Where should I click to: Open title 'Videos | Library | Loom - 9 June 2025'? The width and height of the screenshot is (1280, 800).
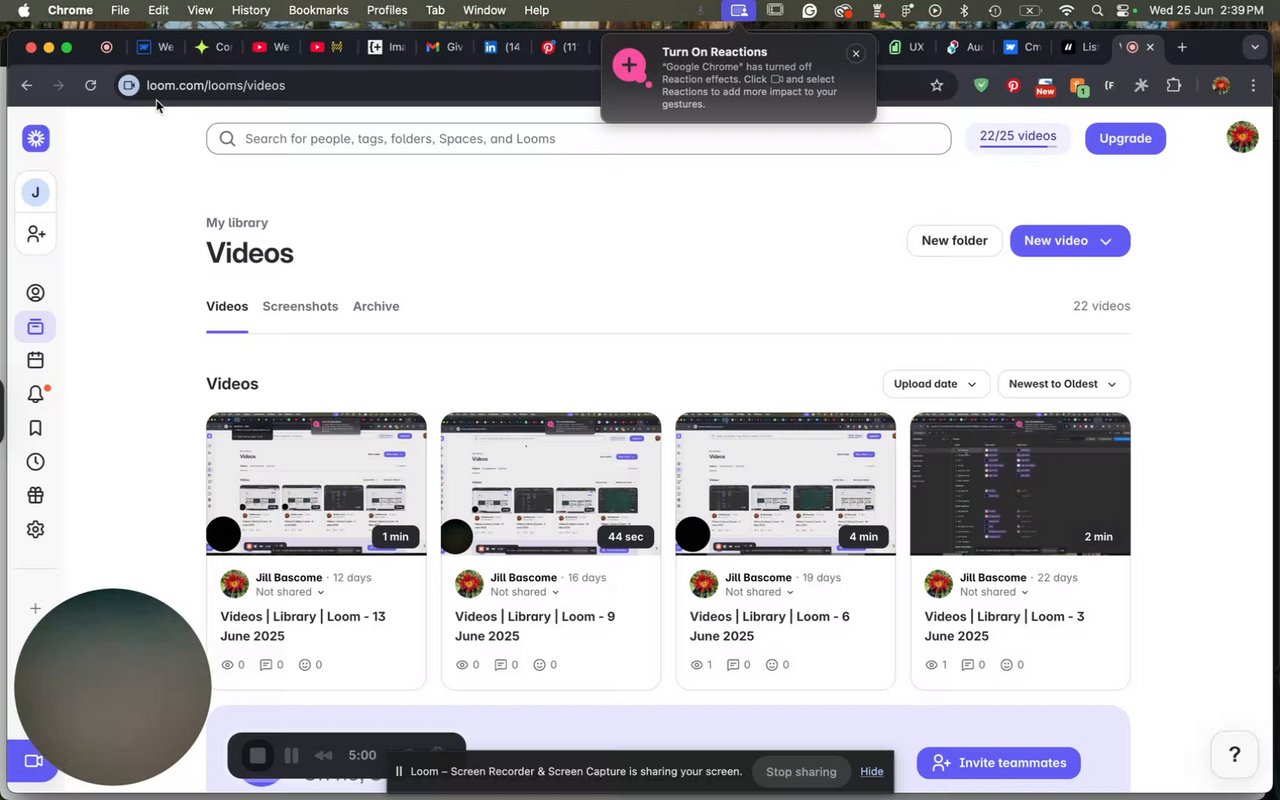535,626
